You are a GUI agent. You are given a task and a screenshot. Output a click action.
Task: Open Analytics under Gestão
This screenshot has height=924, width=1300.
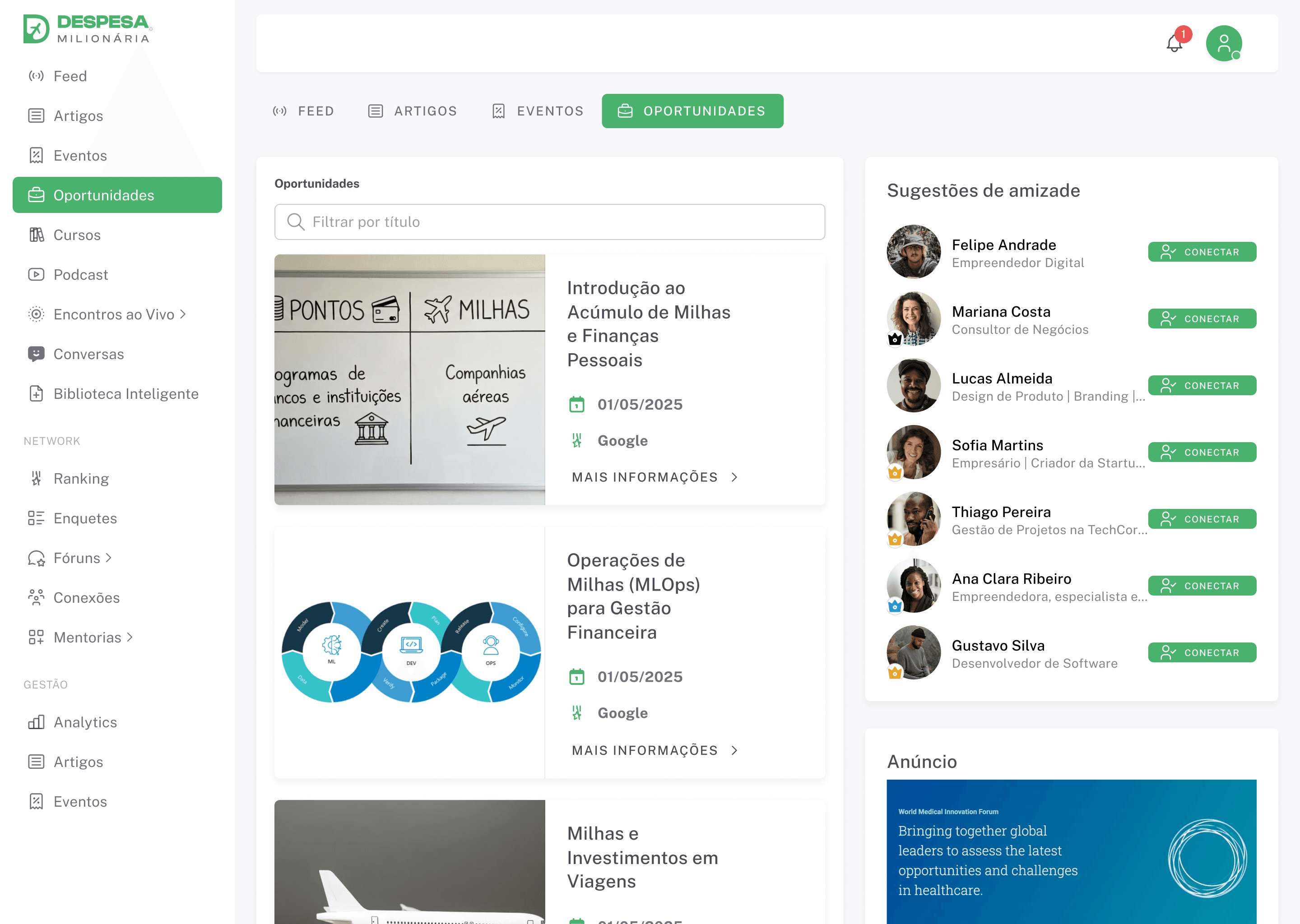pyautogui.click(x=117, y=722)
